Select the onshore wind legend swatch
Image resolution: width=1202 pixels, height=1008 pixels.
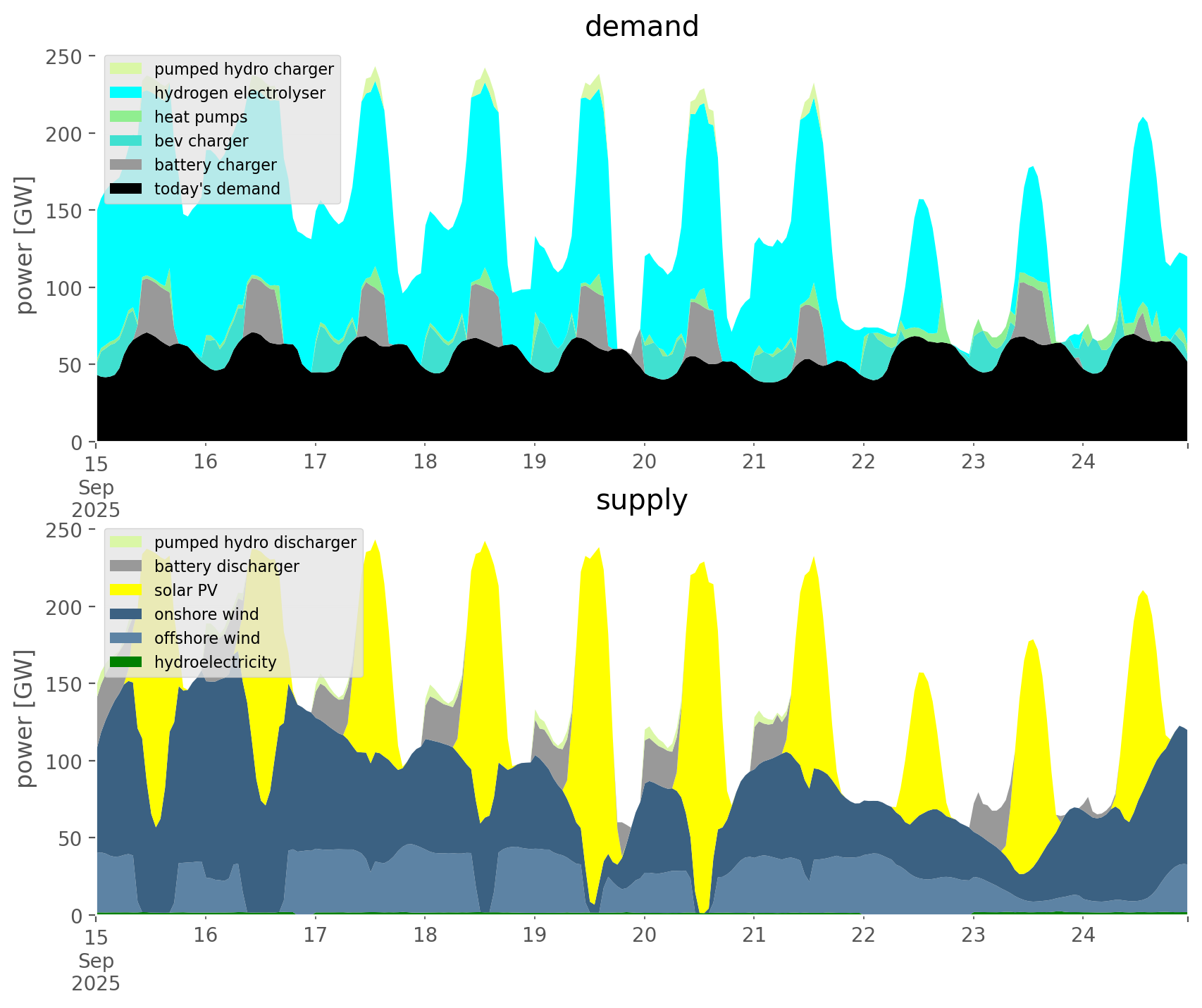point(127,614)
